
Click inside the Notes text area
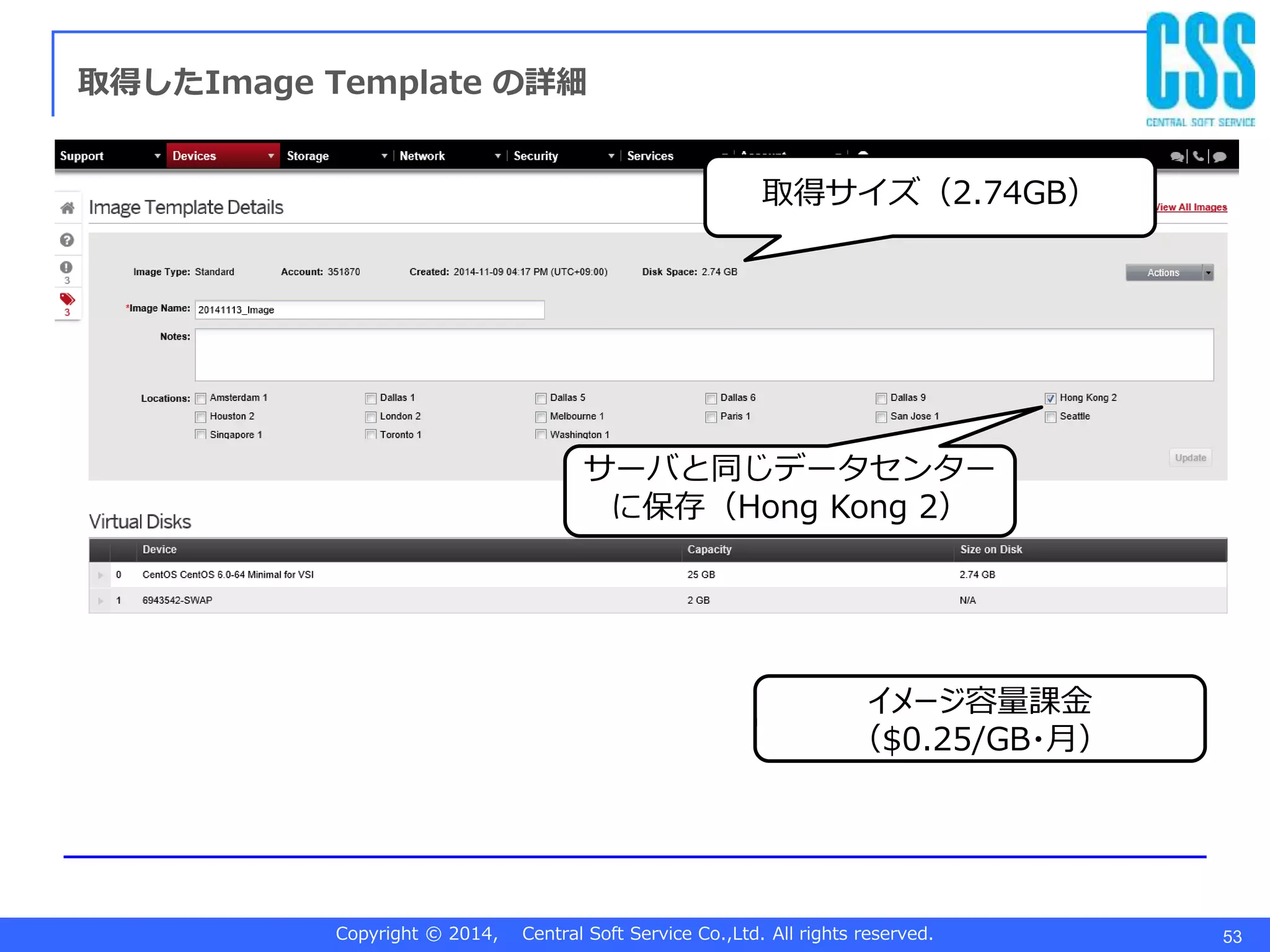coord(704,355)
